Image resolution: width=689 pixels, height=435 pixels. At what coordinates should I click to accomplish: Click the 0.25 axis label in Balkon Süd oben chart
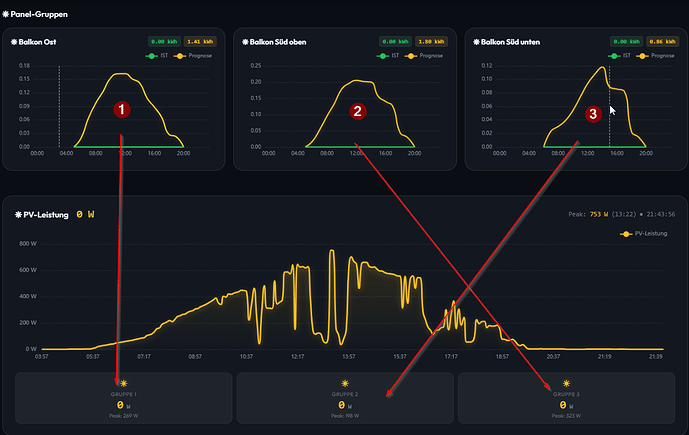pos(256,66)
